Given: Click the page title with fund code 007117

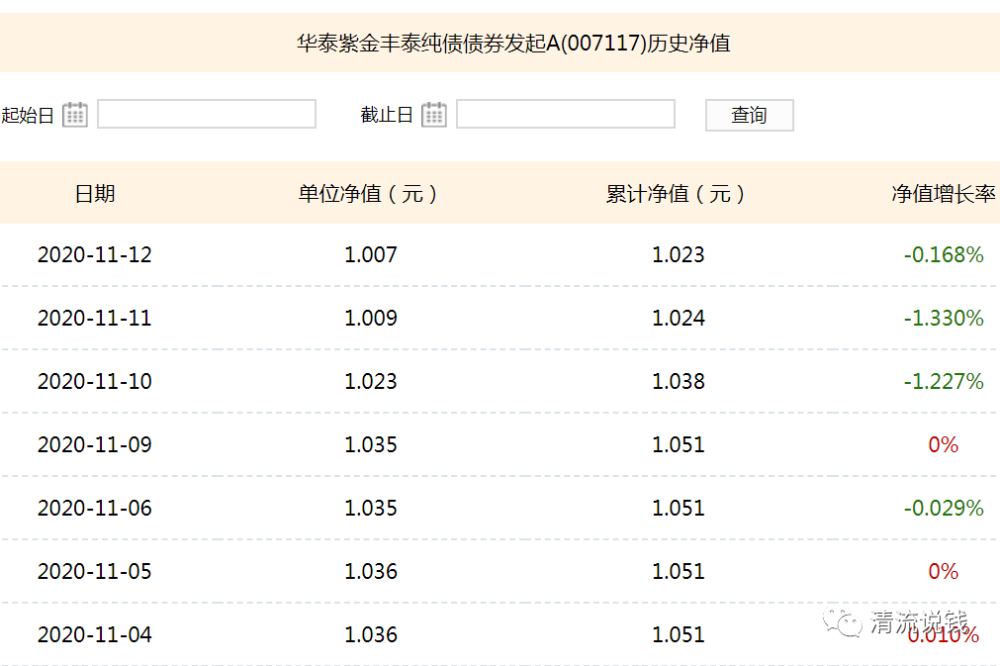Looking at the screenshot, I should (513, 43).
